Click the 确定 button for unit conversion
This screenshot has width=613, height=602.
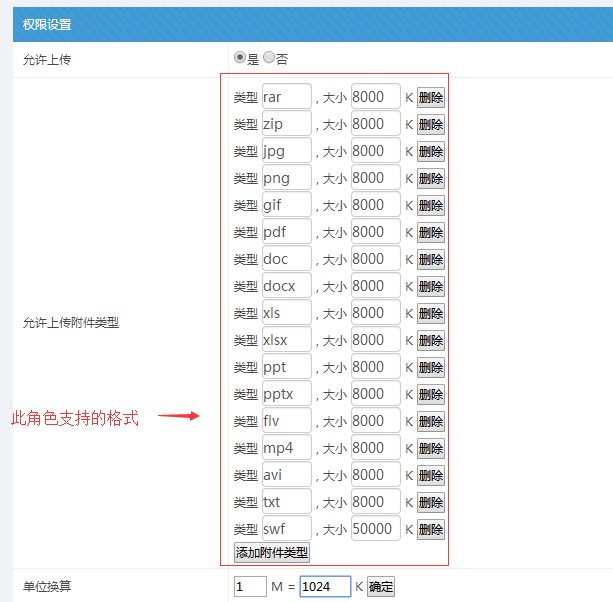(x=381, y=587)
